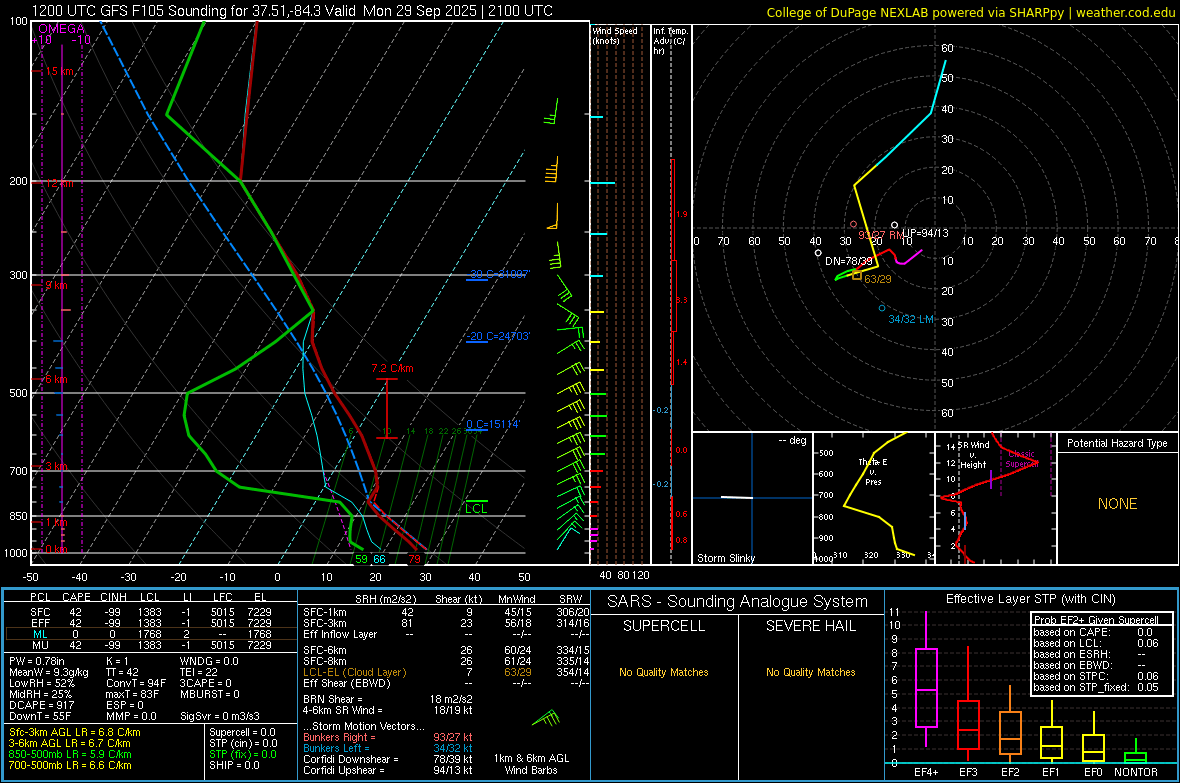1180x783 pixels.
Task: Click the -30 C=31097' height label
Action: coord(499,274)
